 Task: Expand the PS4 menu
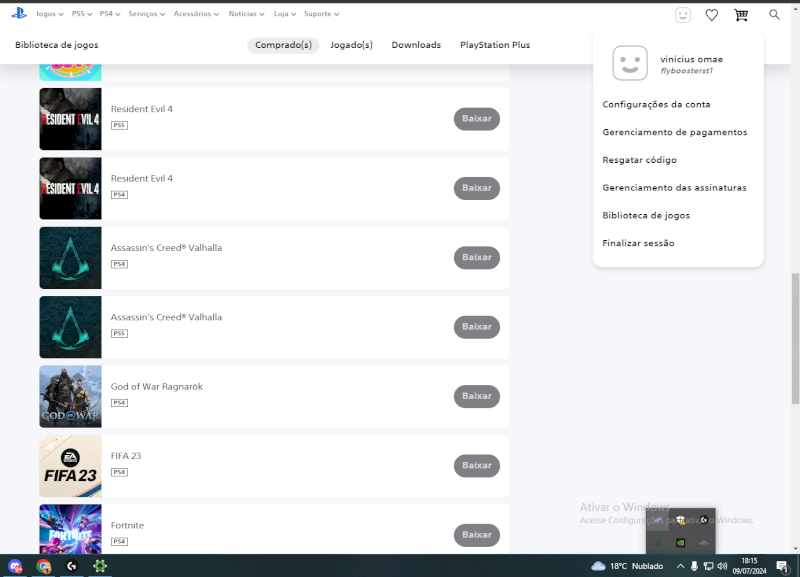coord(110,14)
